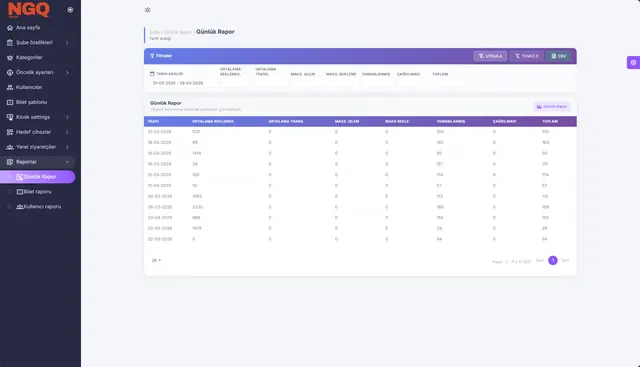This screenshot has height=367, width=640.
Task: Open the purple settings gear tab
Action: [x=633, y=62]
